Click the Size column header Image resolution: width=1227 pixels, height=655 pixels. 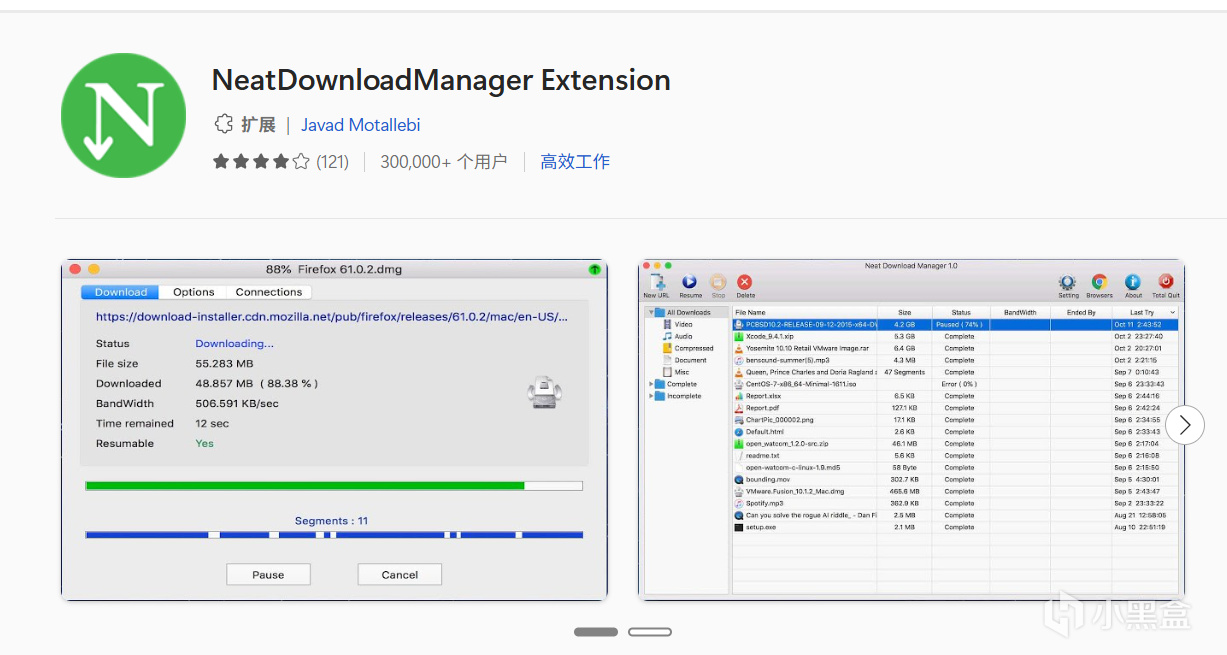(905, 312)
